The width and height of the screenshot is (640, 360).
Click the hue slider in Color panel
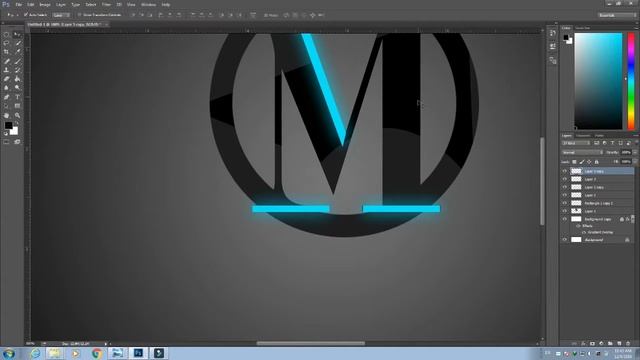[x=631, y=81]
